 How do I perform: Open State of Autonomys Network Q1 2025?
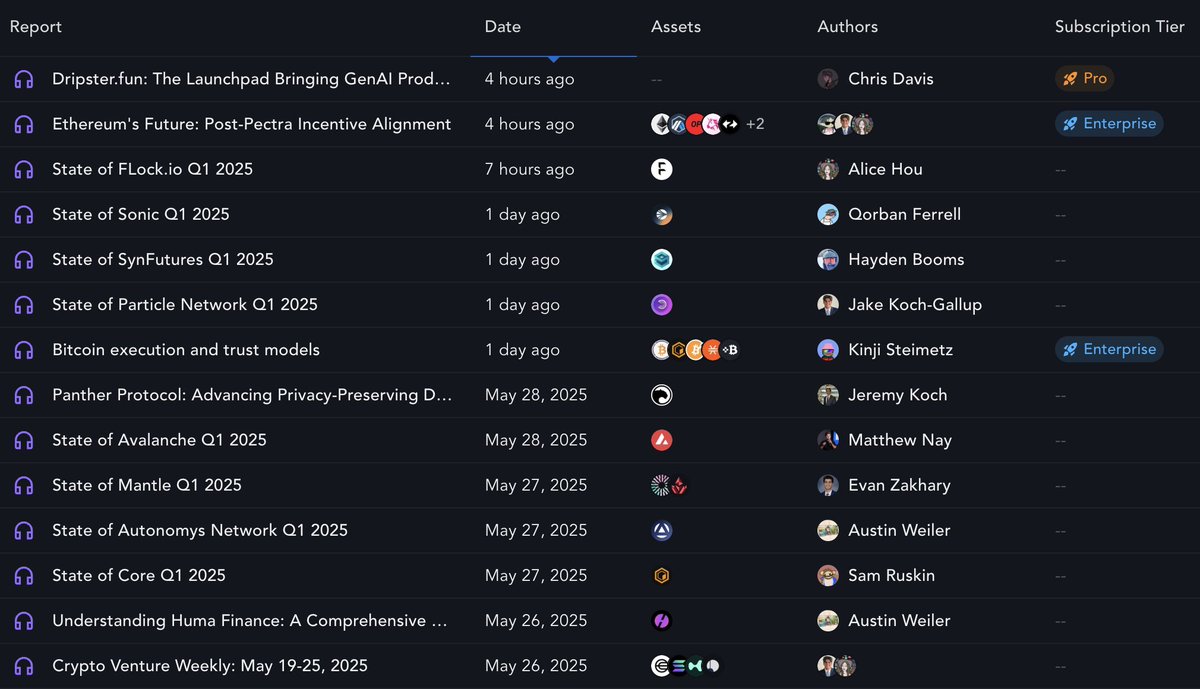point(200,530)
